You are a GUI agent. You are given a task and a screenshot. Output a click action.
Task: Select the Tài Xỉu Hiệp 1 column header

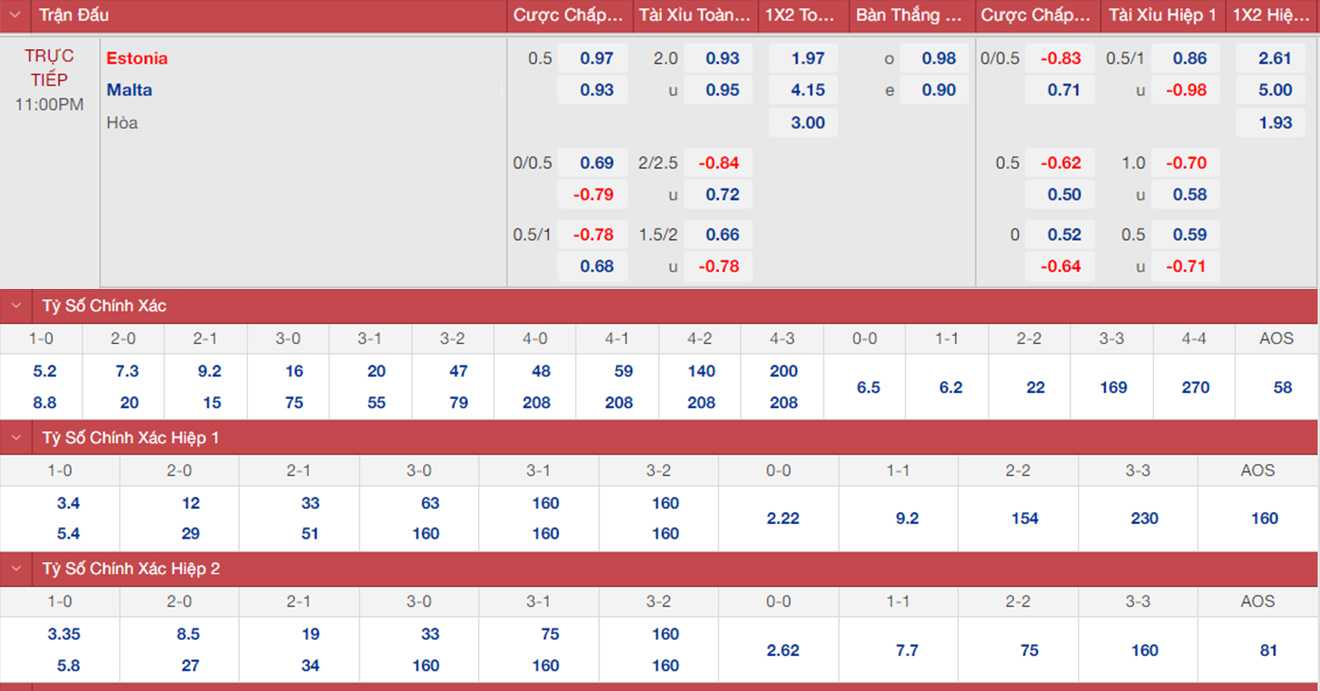[1162, 15]
